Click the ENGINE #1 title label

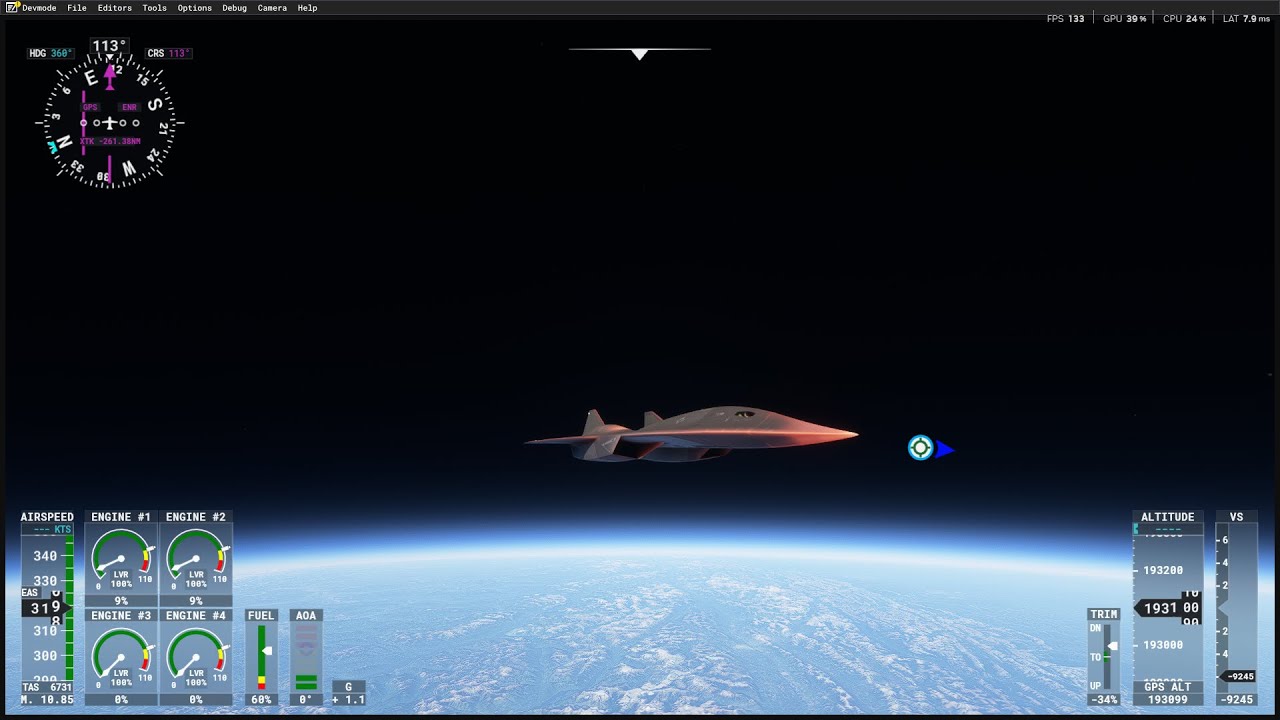point(121,517)
